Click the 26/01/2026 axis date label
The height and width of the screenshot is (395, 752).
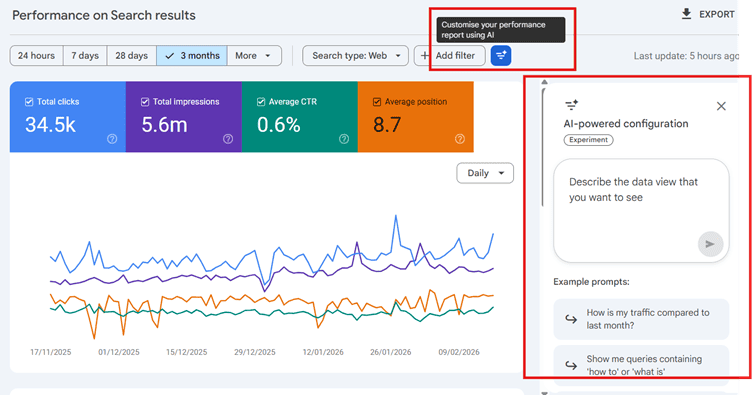pyautogui.click(x=390, y=352)
